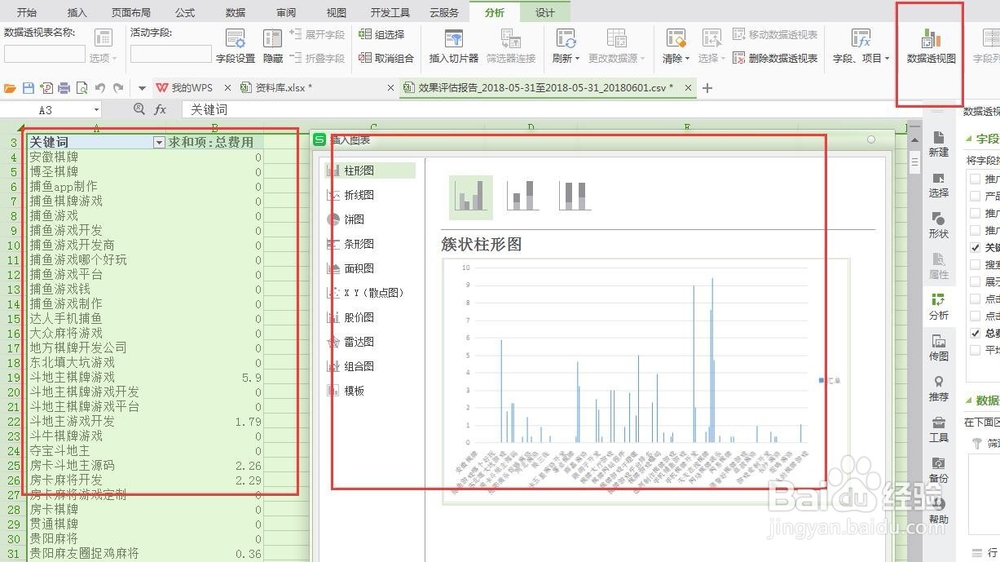Open the 设计 ribbon tab

545,12
